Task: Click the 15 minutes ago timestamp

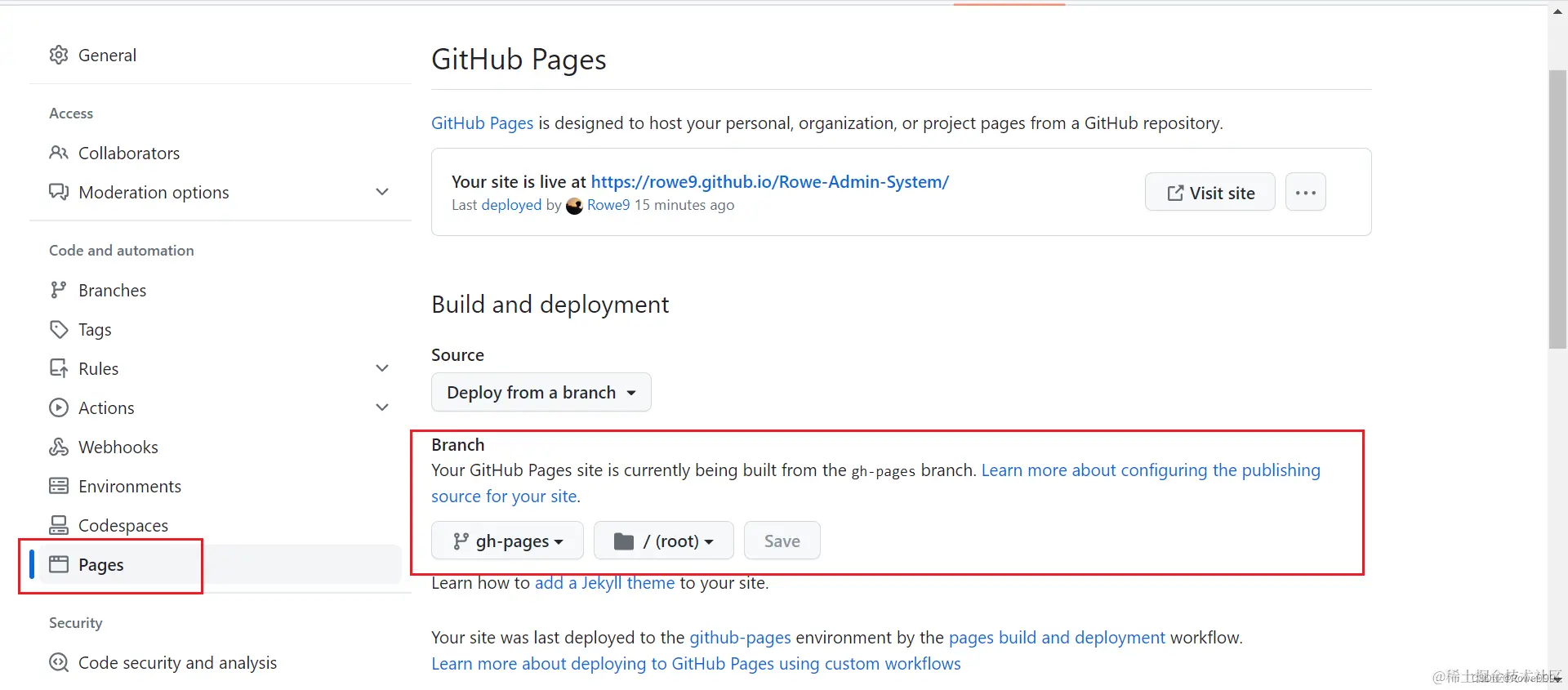Action: click(x=684, y=205)
